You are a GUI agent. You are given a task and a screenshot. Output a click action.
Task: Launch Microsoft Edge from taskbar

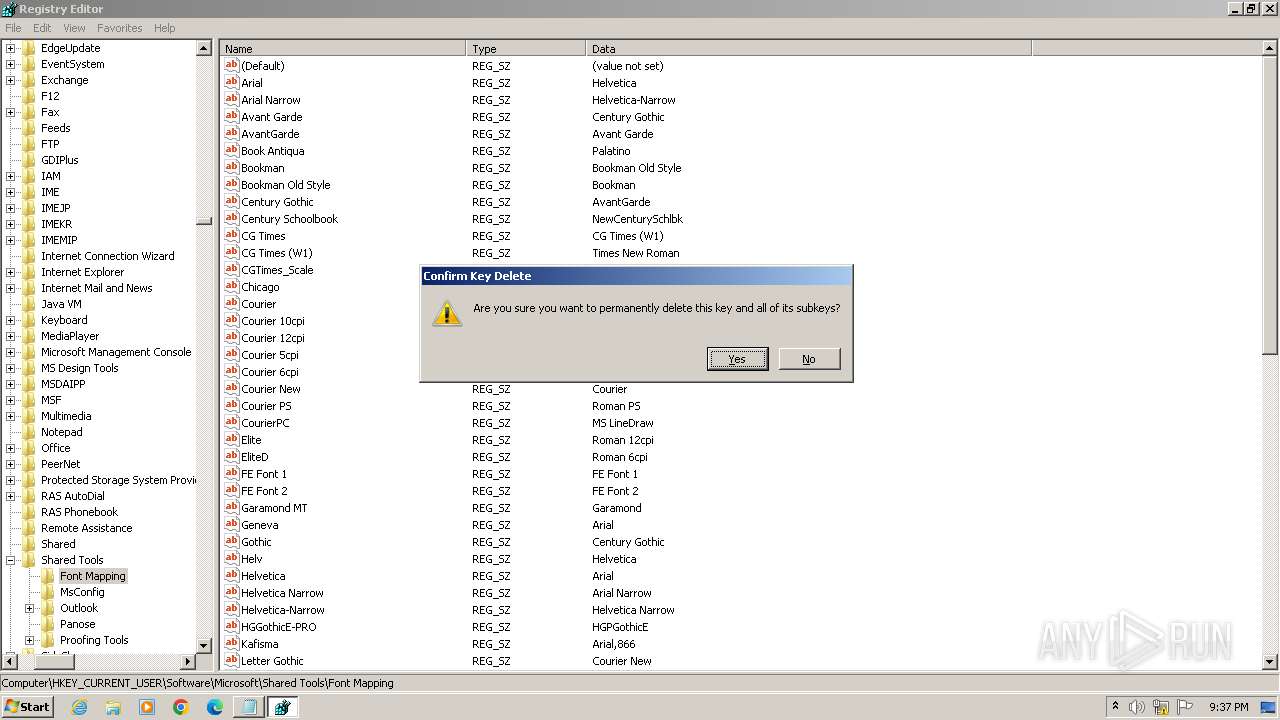click(x=215, y=707)
